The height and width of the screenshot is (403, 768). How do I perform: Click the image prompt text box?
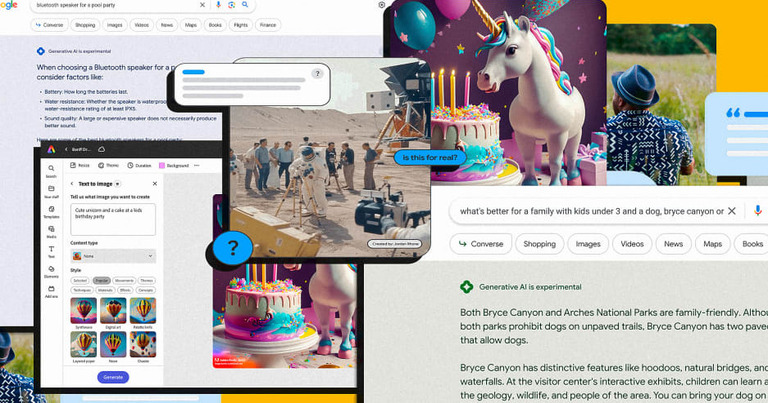[113, 219]
